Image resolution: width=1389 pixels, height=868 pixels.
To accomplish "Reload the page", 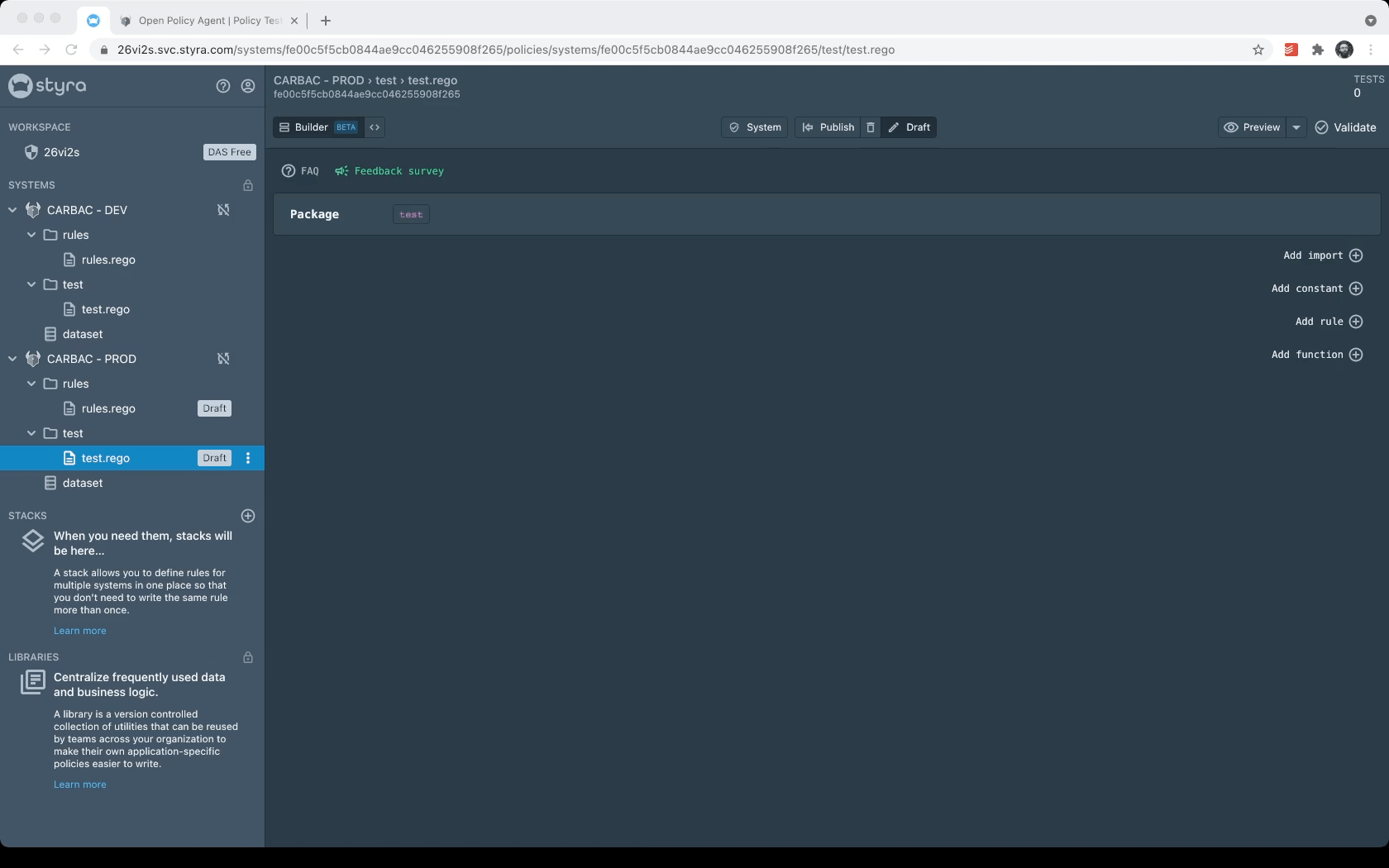I will pyautogui.click(x=71, y=50).
